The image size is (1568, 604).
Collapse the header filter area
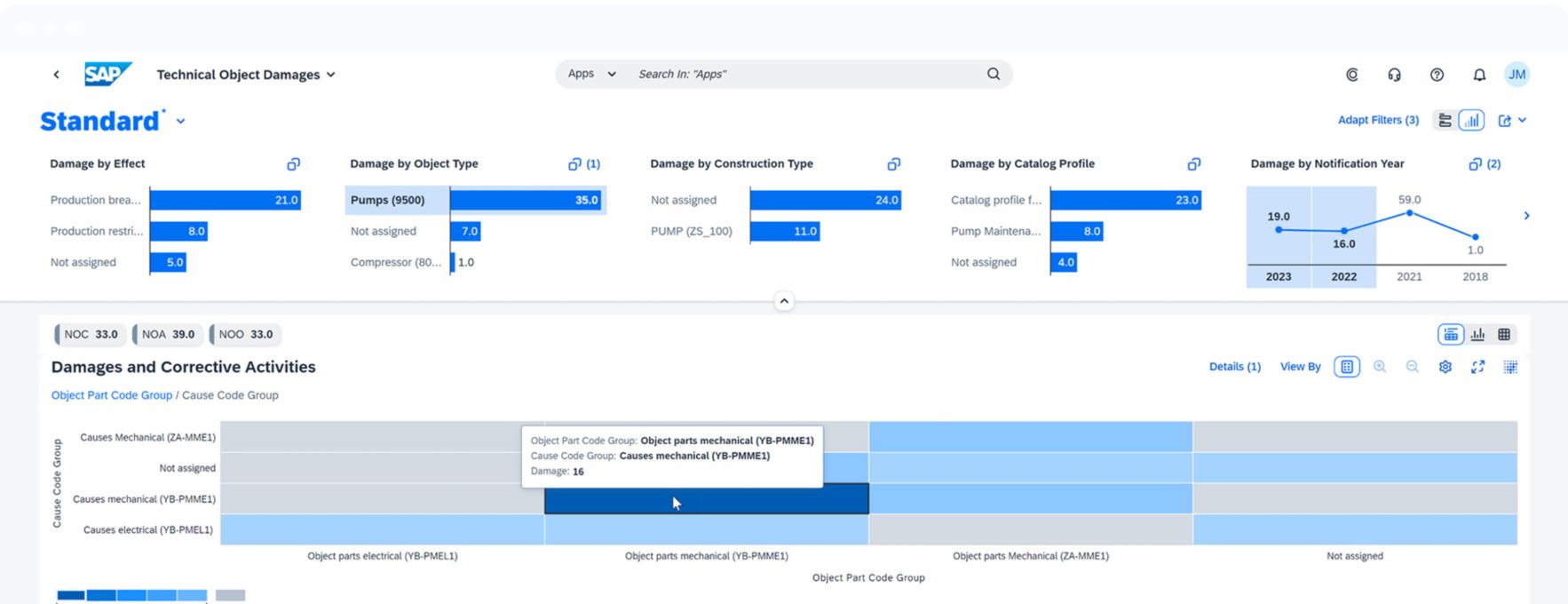[x=783, y=301]
